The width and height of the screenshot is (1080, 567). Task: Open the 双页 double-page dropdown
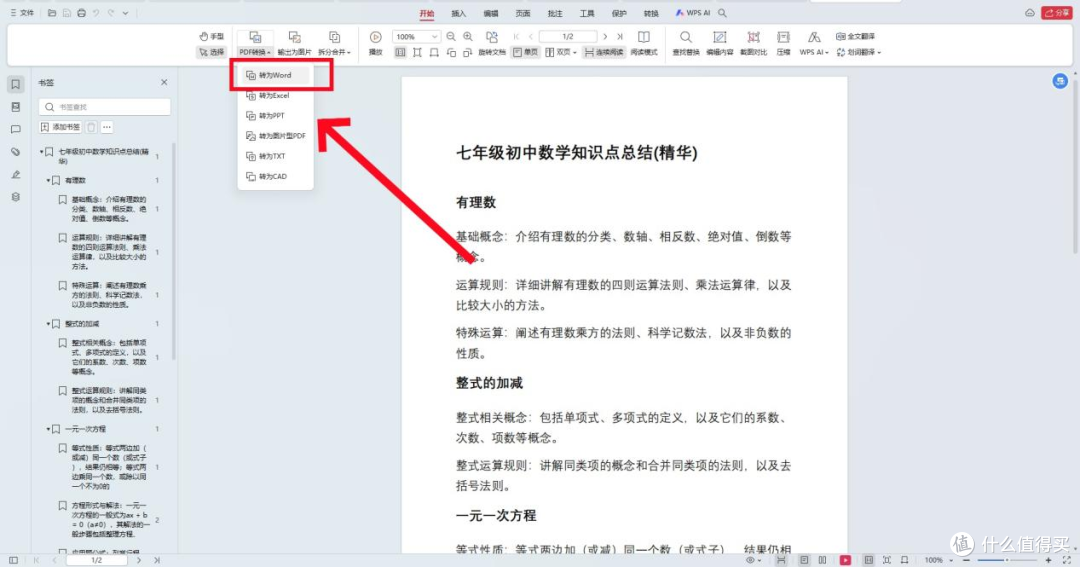561,52
